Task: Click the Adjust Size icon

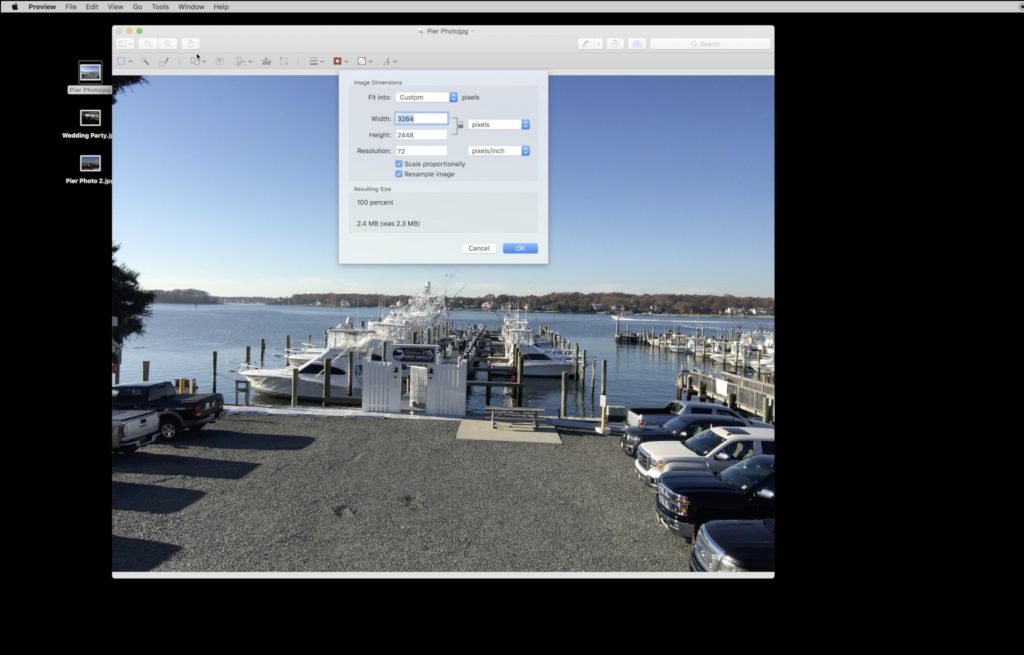Action: (x=284, y=61)
